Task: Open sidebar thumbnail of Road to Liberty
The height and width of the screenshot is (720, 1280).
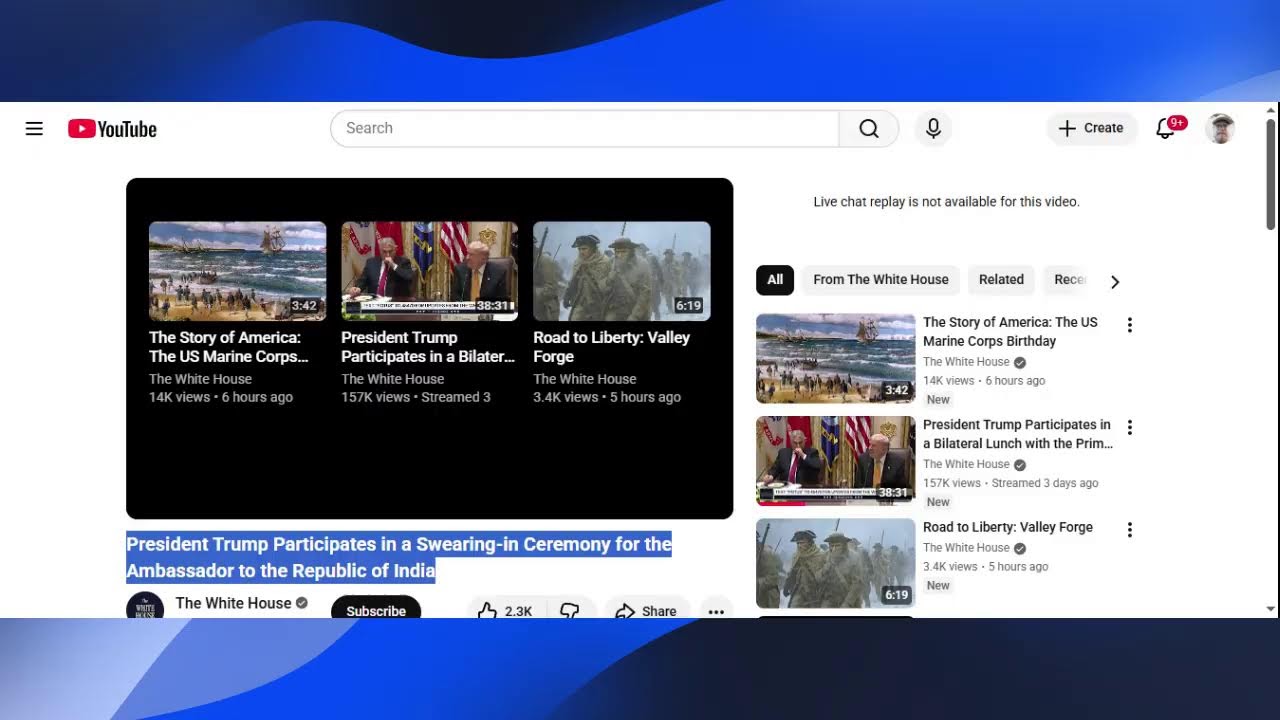Action: pyautogui.click(x=835, y=563)
